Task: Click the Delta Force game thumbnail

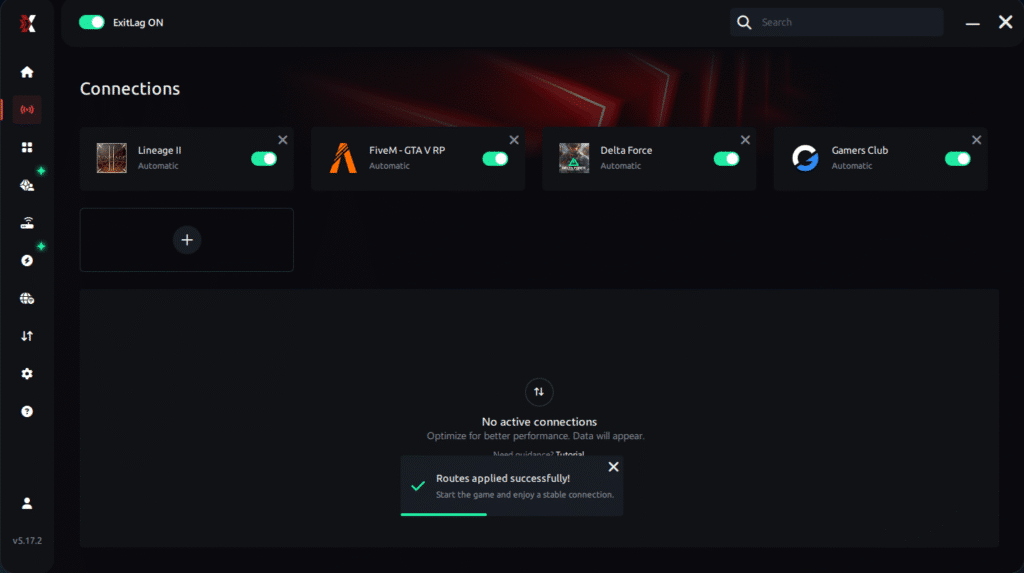Action: (574, 158)
